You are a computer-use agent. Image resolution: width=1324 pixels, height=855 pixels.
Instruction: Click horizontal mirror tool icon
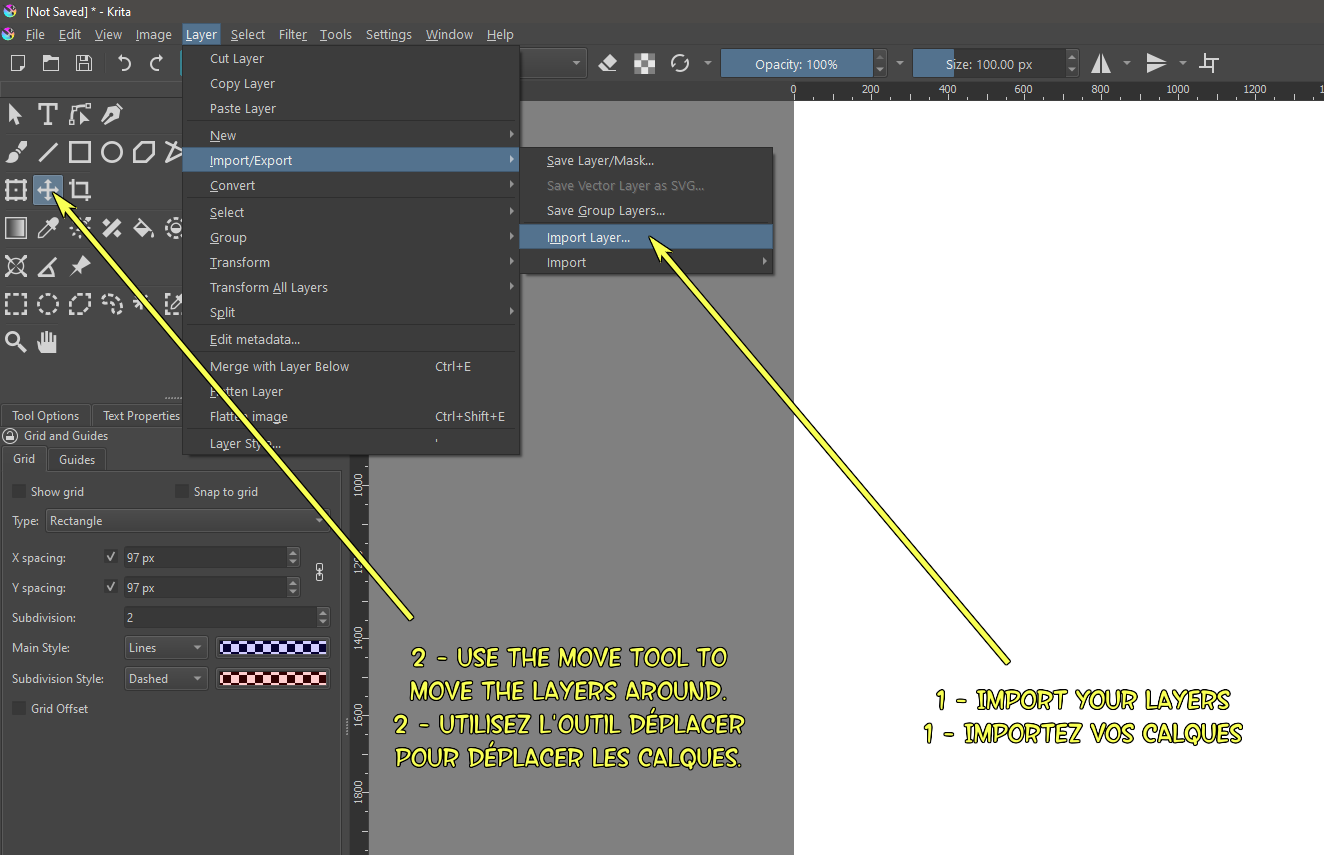pos(1101,64)
